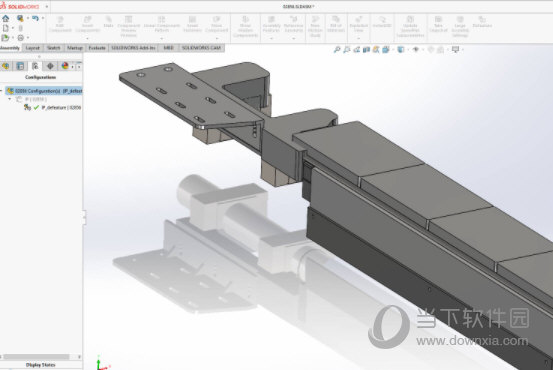The image size is (553, 370).
Task: Click the Assembly Features tool
Action: [271, 24]
